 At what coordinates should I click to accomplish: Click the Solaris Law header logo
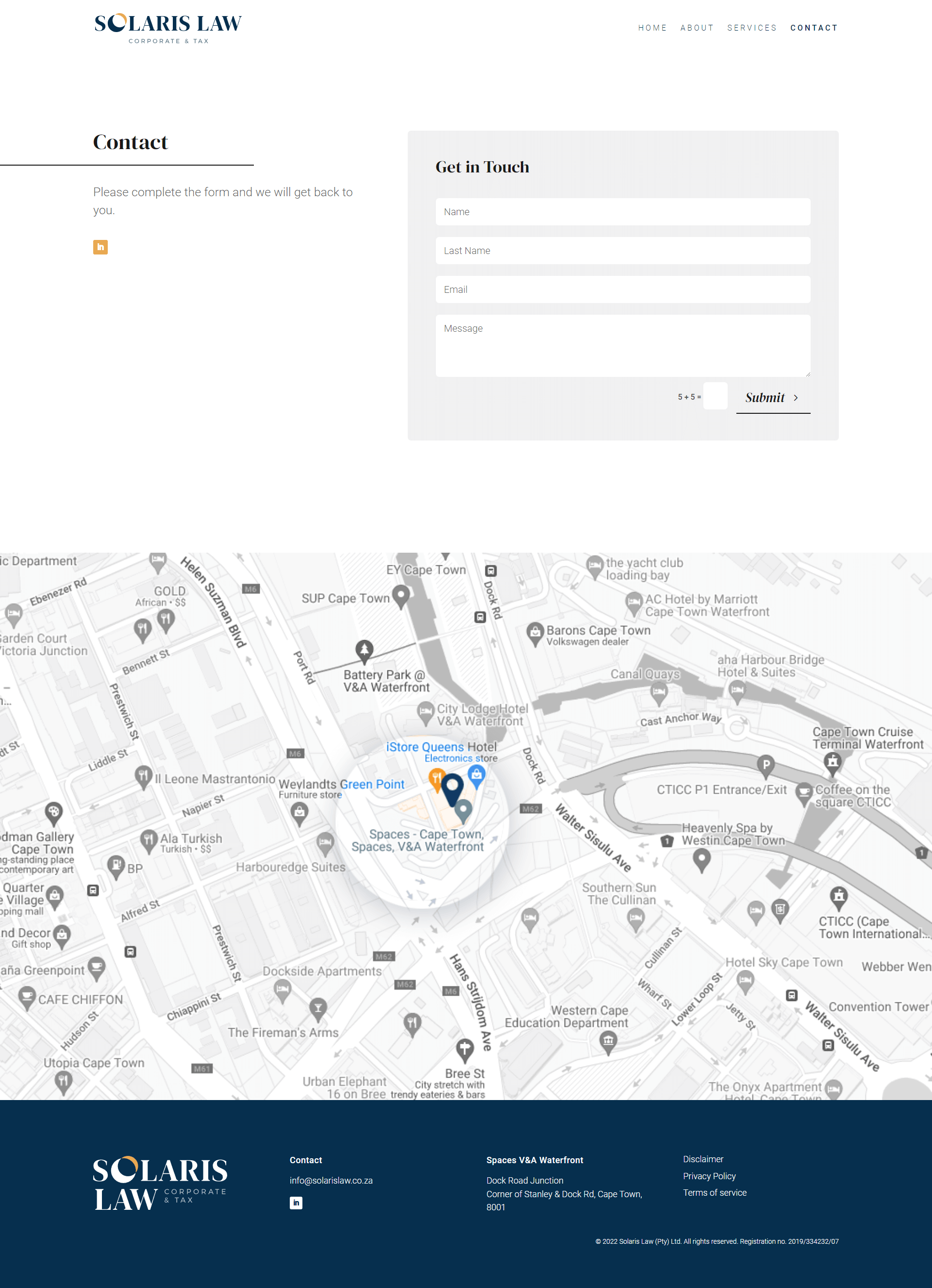[x=168, y=28]
